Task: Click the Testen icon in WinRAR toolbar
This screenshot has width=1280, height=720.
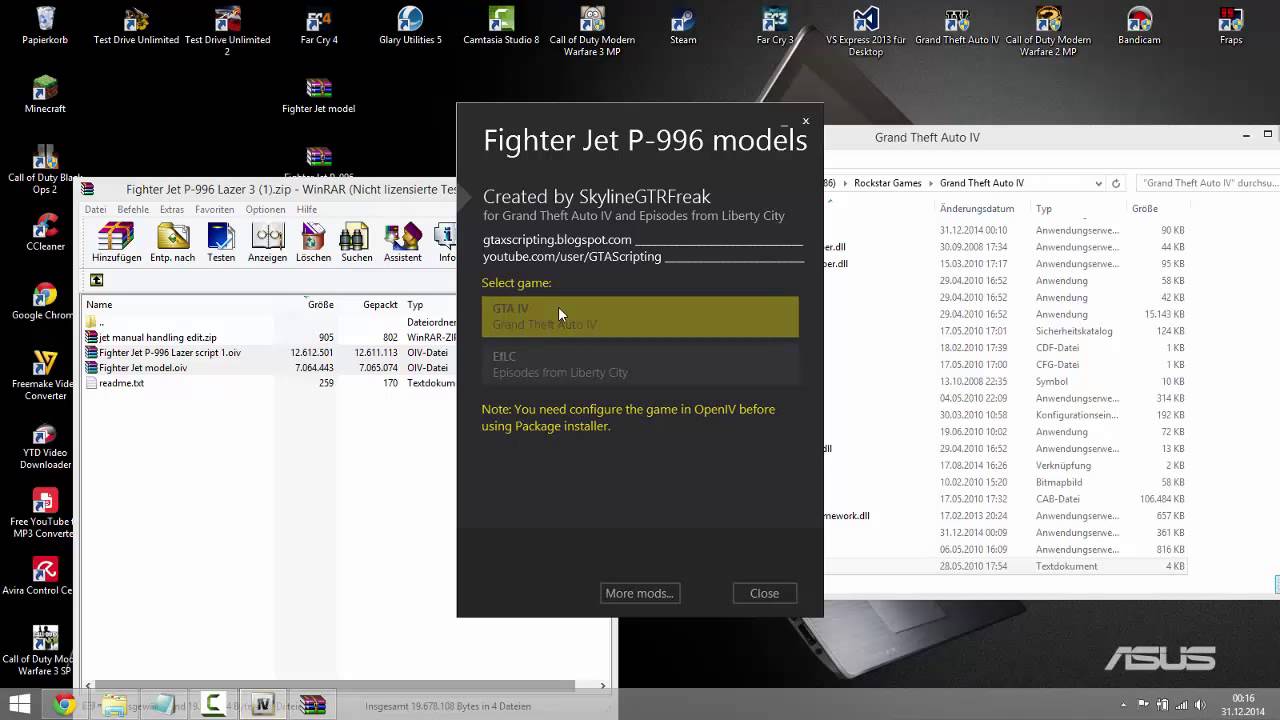Action: pos(221,243)
